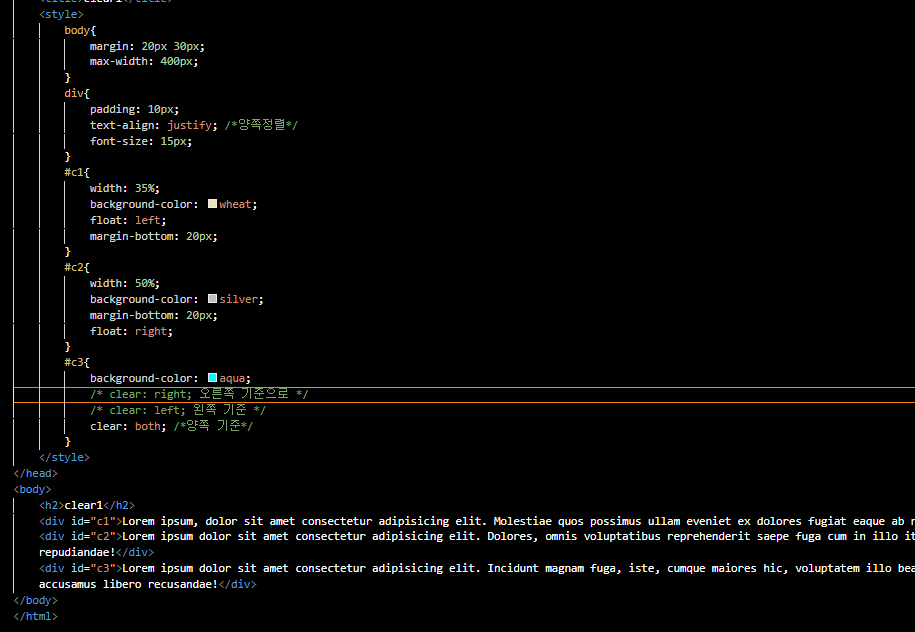Open the wheat color swatch picker

212,204
